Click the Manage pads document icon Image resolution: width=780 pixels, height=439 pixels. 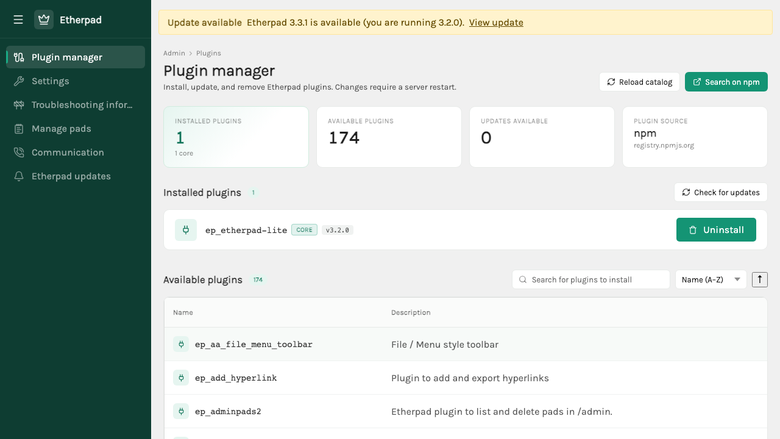coord(19,129)
